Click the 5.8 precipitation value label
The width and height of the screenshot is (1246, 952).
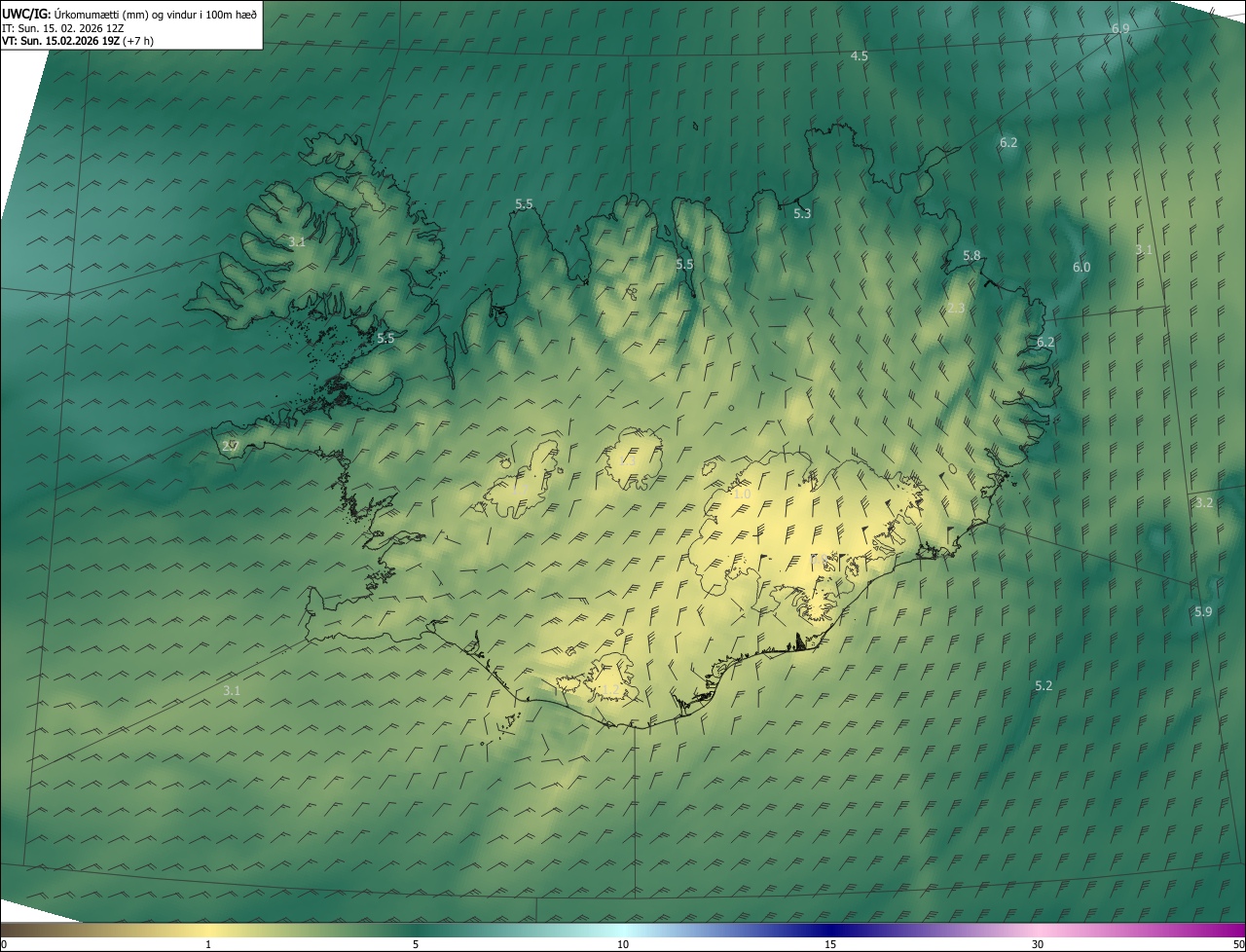(x=971, y=256)
